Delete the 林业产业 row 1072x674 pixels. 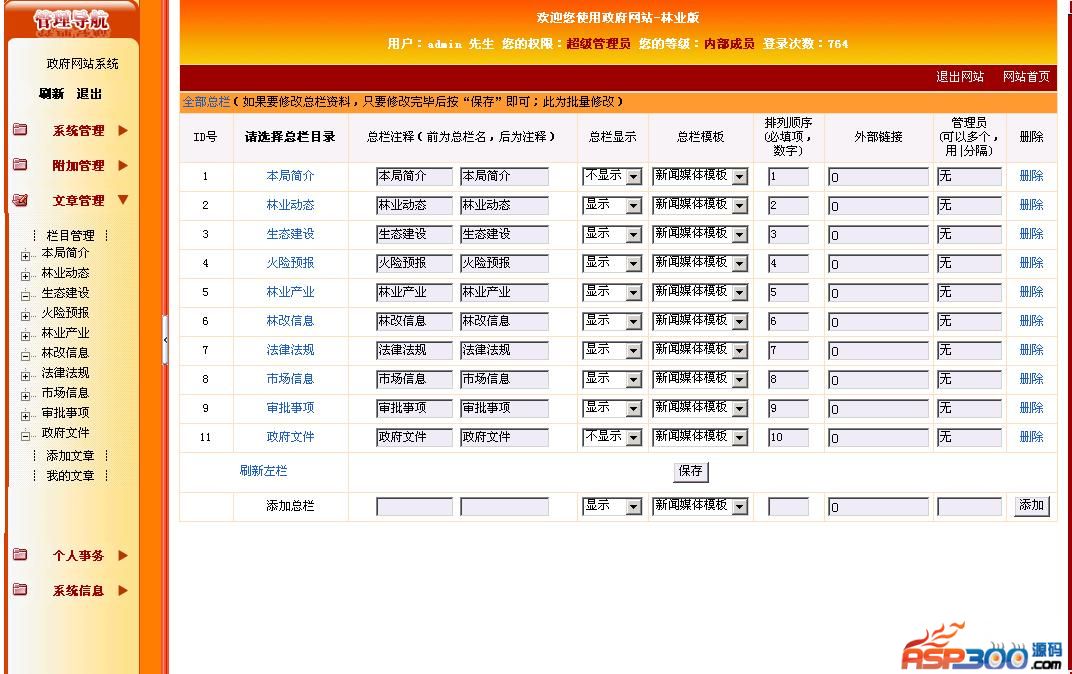click(1031, 292)
